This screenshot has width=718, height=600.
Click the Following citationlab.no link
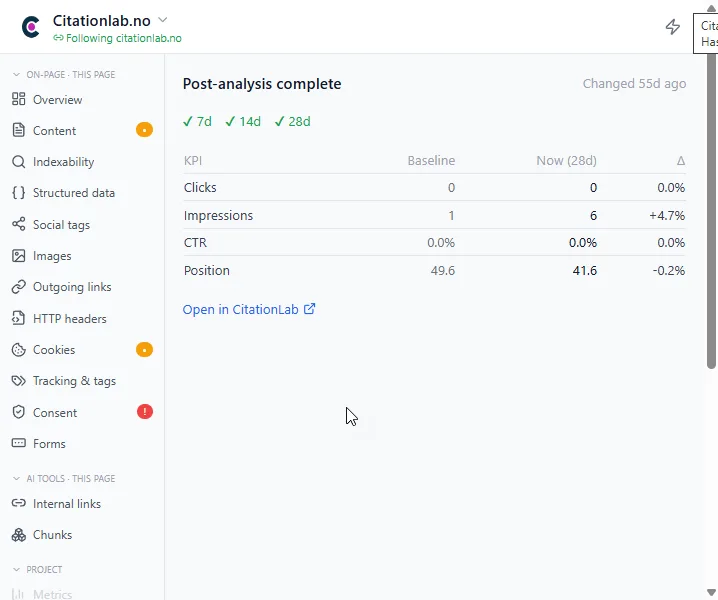tap(117, 38)
